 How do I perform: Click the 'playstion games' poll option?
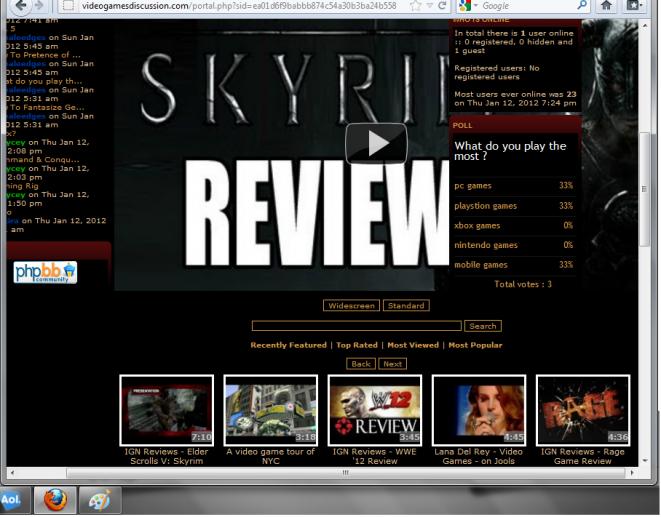click(486, 206)
